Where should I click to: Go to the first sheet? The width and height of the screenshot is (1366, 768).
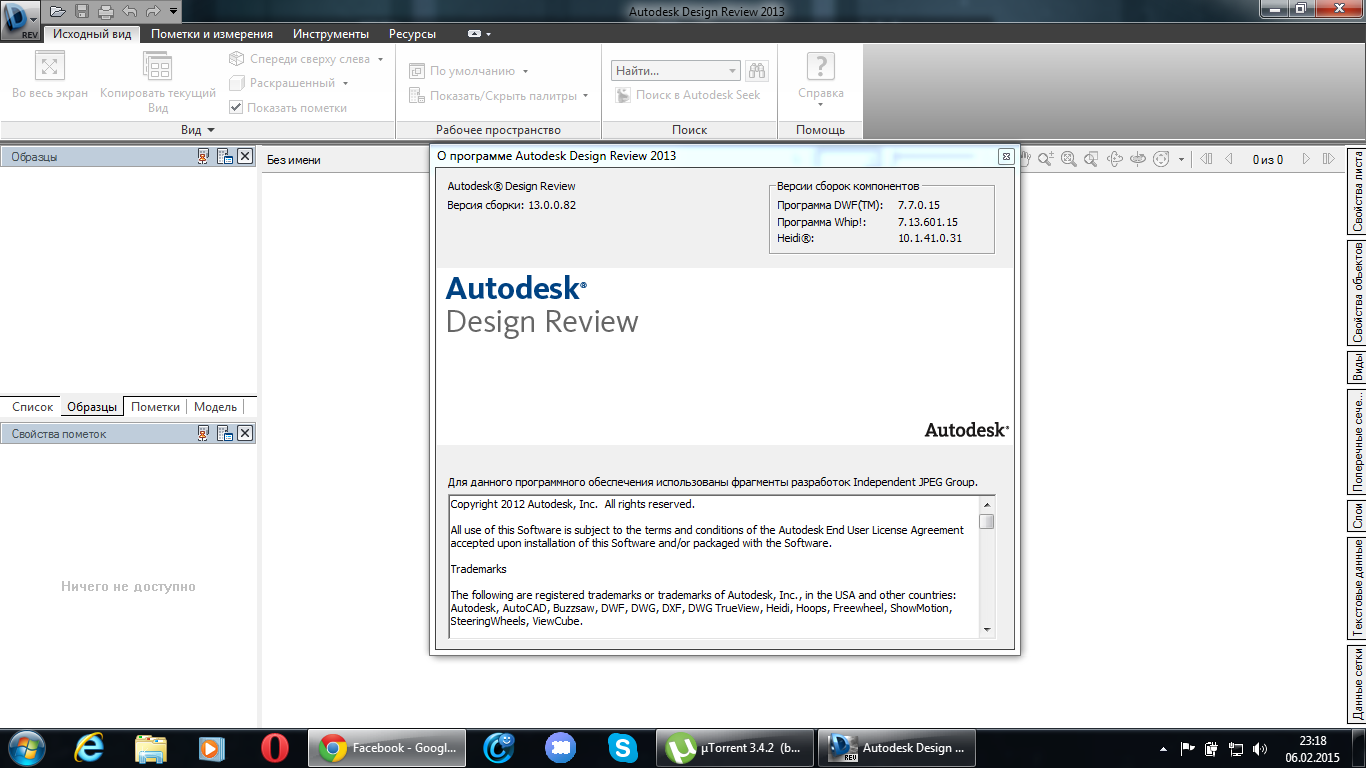tap(1206, 158)
